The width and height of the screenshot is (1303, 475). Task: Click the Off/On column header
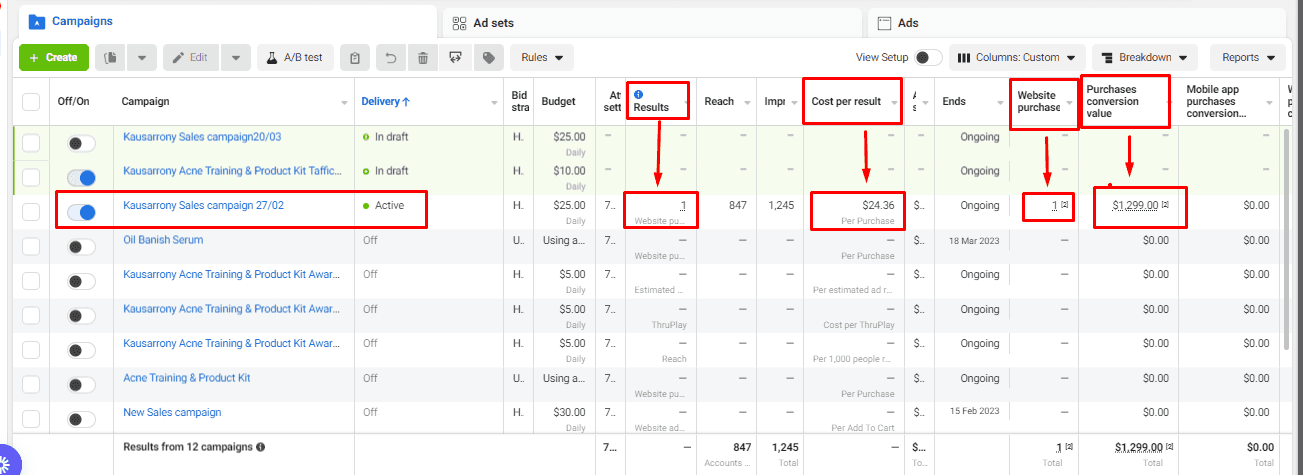pyautogui.click(x=74, y=102)
